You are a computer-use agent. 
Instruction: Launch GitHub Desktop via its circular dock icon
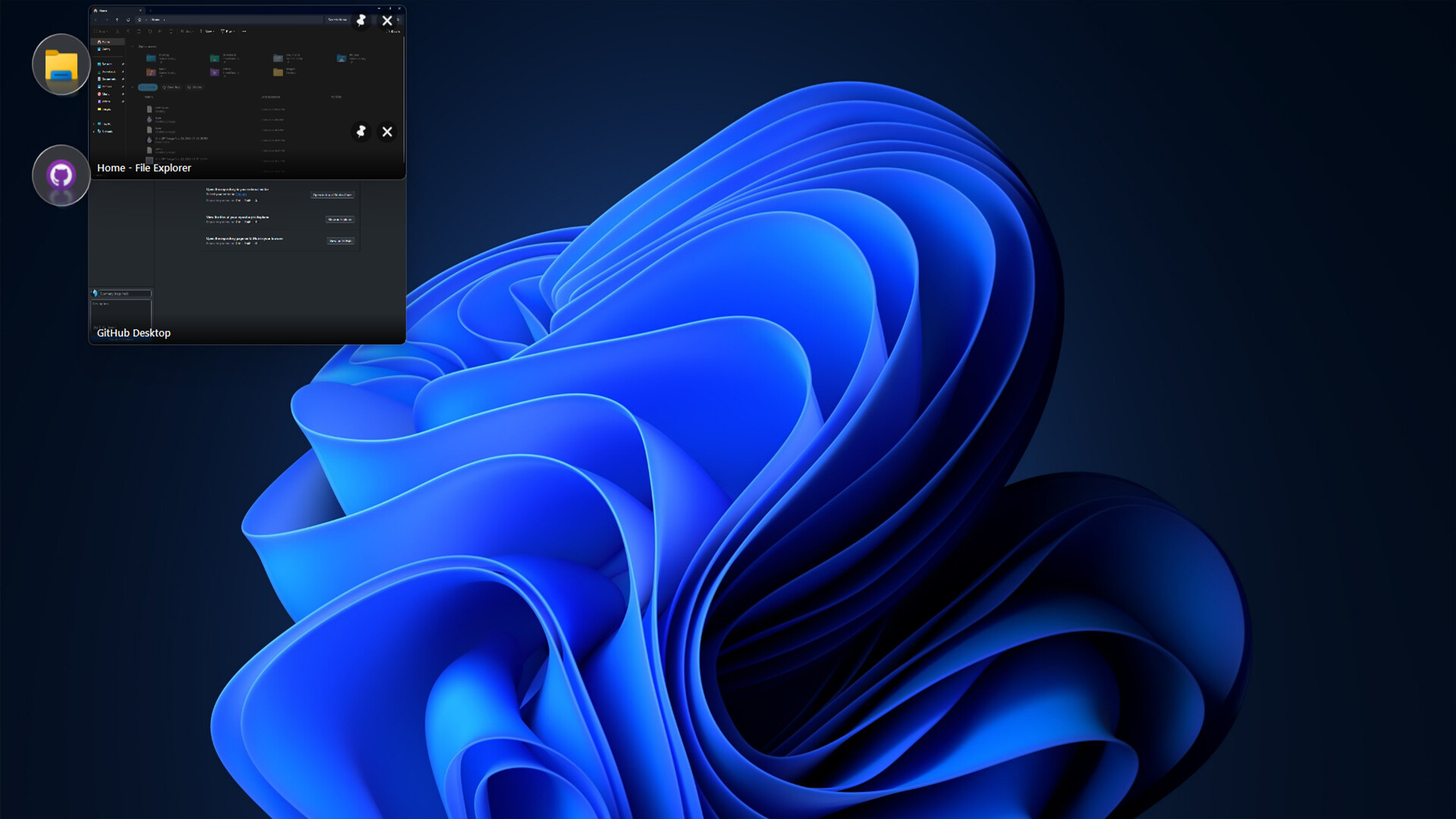(61, 175)
